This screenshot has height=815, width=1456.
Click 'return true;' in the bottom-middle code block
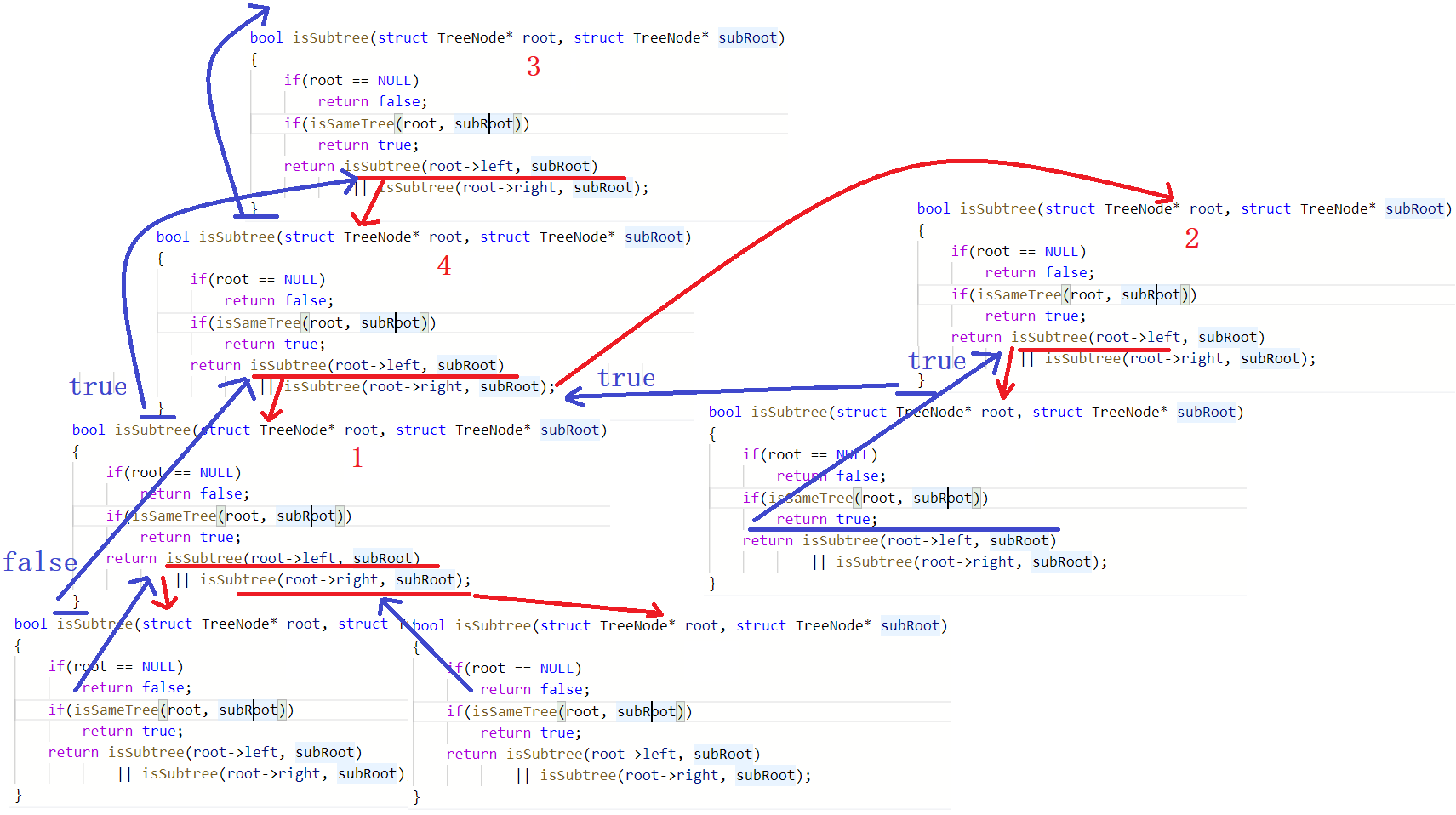pyautogui.click(x=531, y=732)
